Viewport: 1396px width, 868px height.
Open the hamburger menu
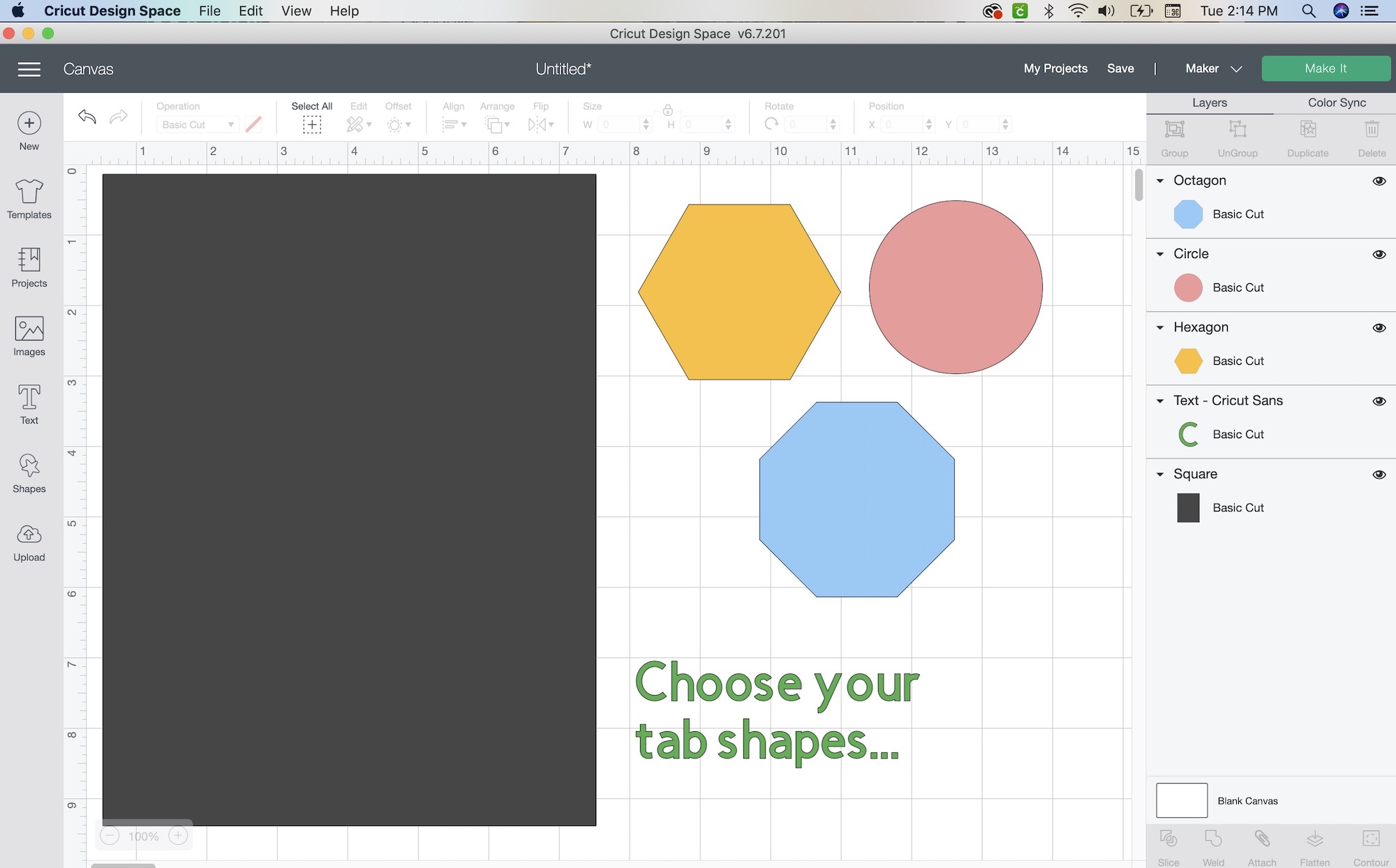click(29, 69)
